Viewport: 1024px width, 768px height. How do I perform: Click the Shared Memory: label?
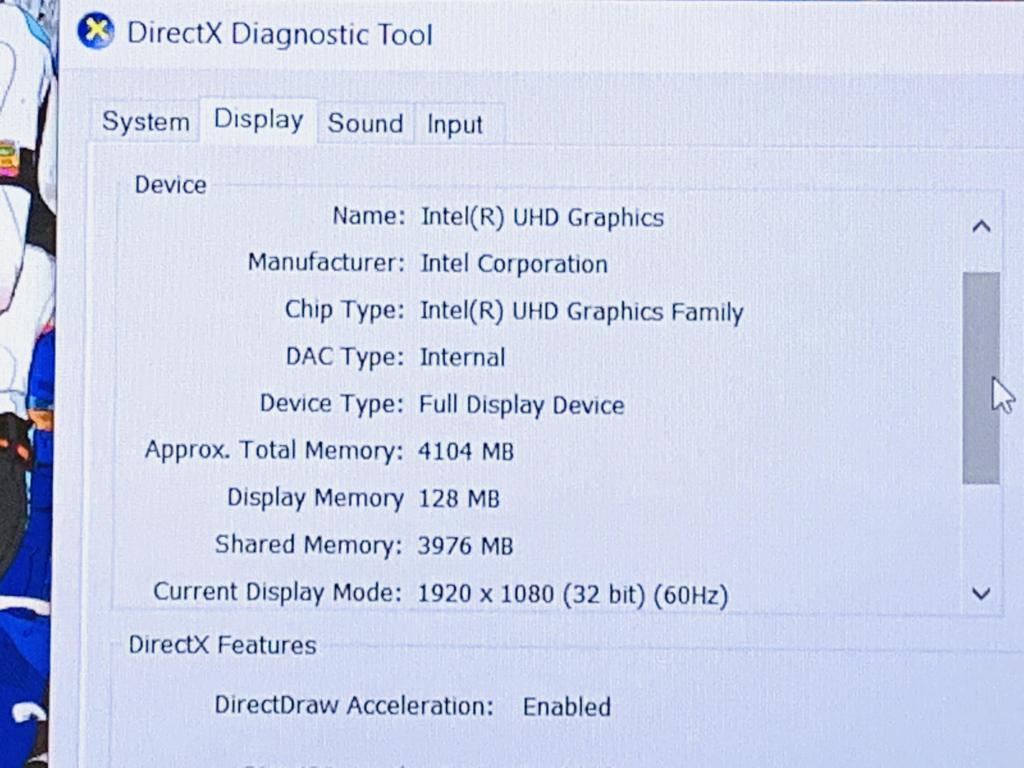pyautogui.click(x=308, y=545)
